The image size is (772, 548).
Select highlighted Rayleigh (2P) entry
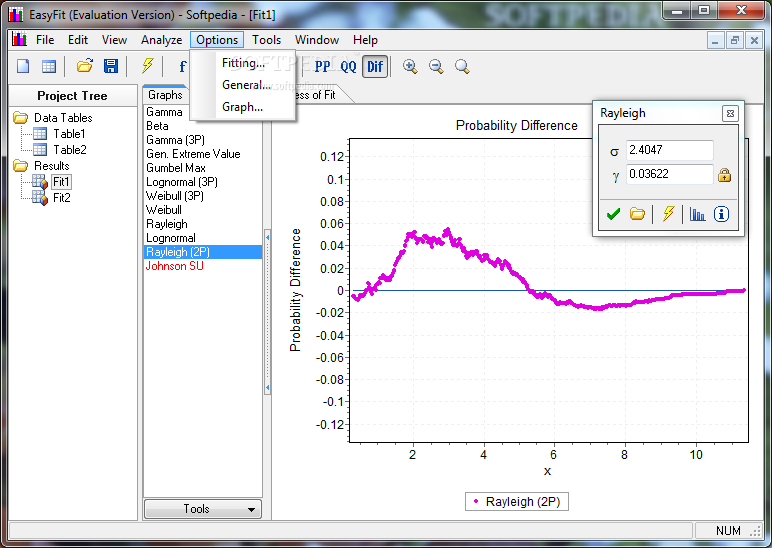tap(203, 252)
